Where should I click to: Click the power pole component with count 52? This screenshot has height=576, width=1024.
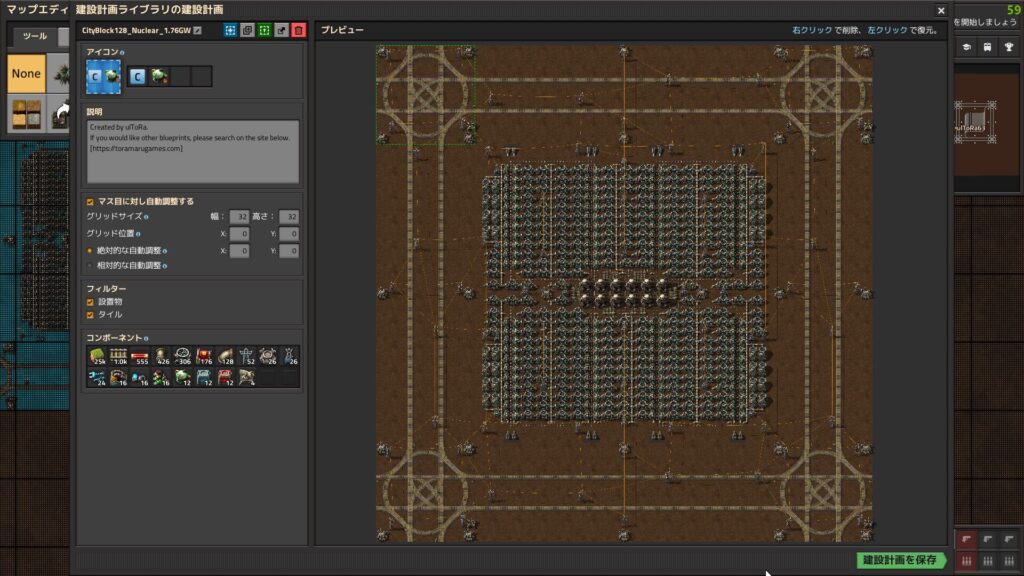coord(247,356)
